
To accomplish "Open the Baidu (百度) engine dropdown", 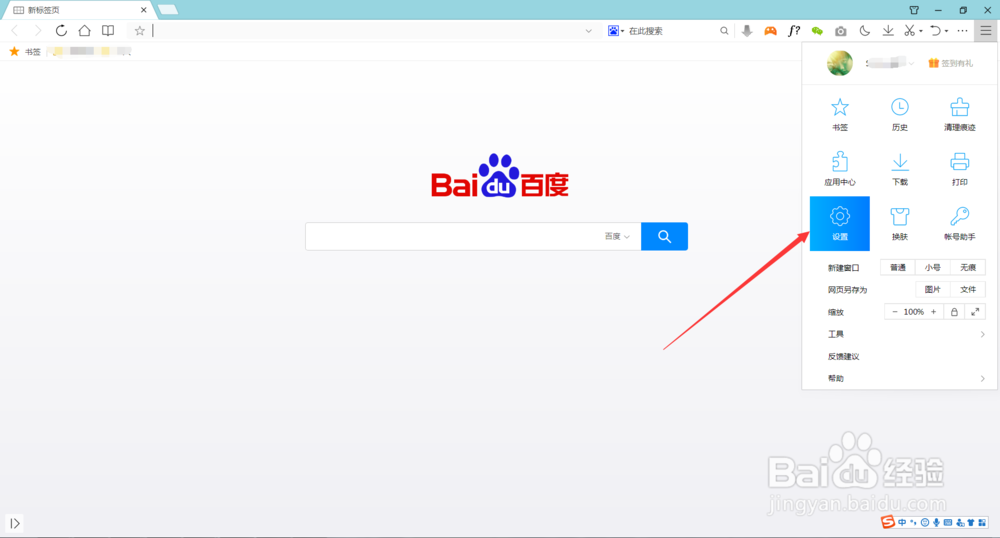I will point(617,236).
